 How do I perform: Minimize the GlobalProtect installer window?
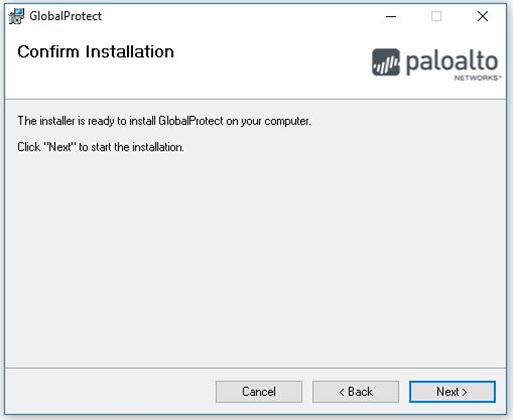coord(391,16)
